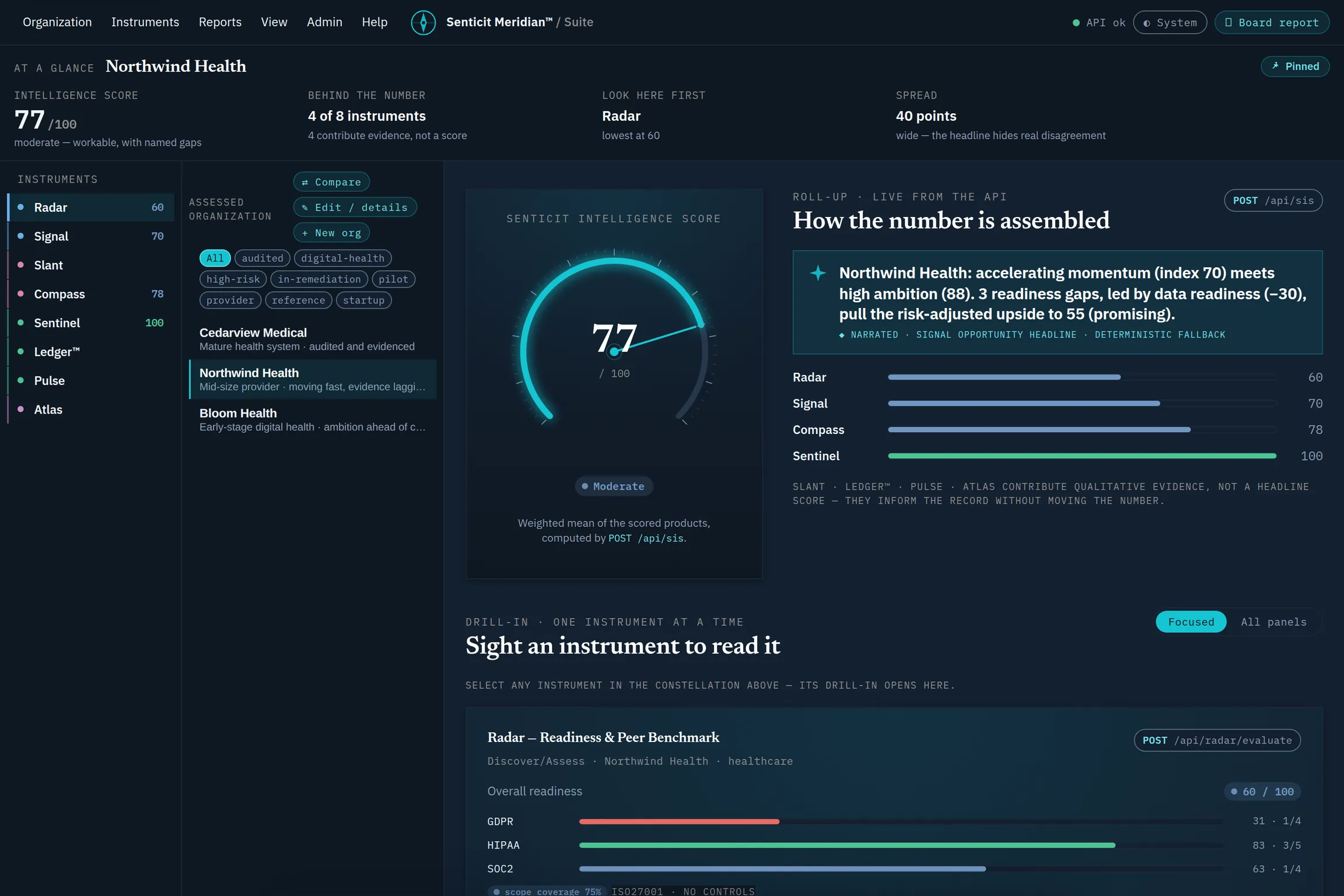Click the dot in the Moderate badge
The width and height of the screenshot is (1344, 896).
(584, 486)
